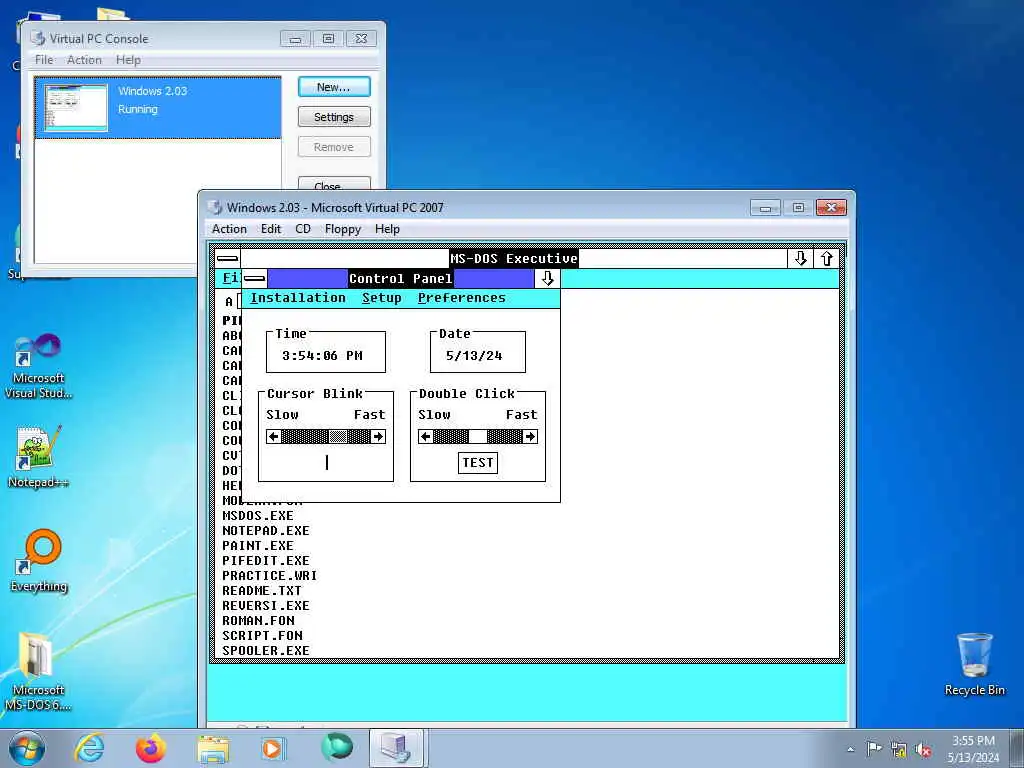Click the TEST double-click button

478,463
